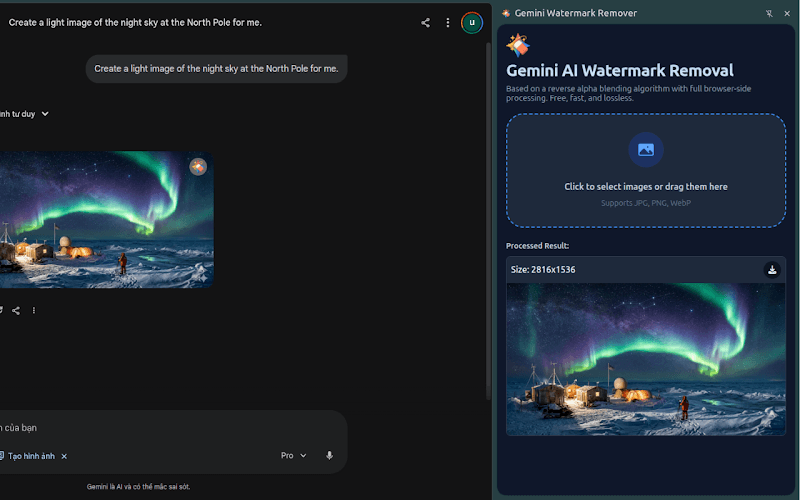This screenshot has height=500, width=800.
Task: Select the "Tạo hình ảnh" image tool
Action: coord(30,456)
